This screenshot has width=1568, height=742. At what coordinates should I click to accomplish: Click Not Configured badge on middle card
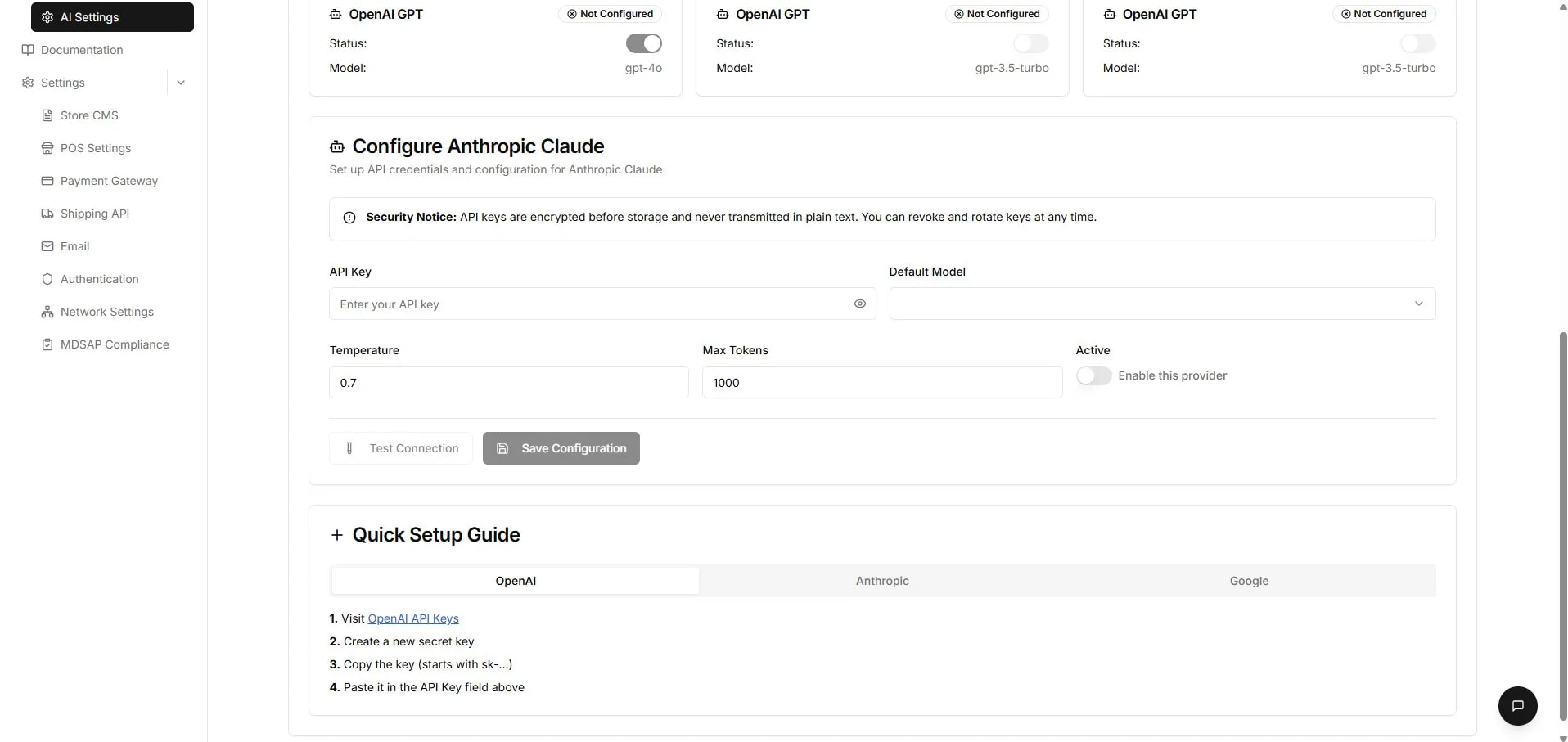coord(997,14)
